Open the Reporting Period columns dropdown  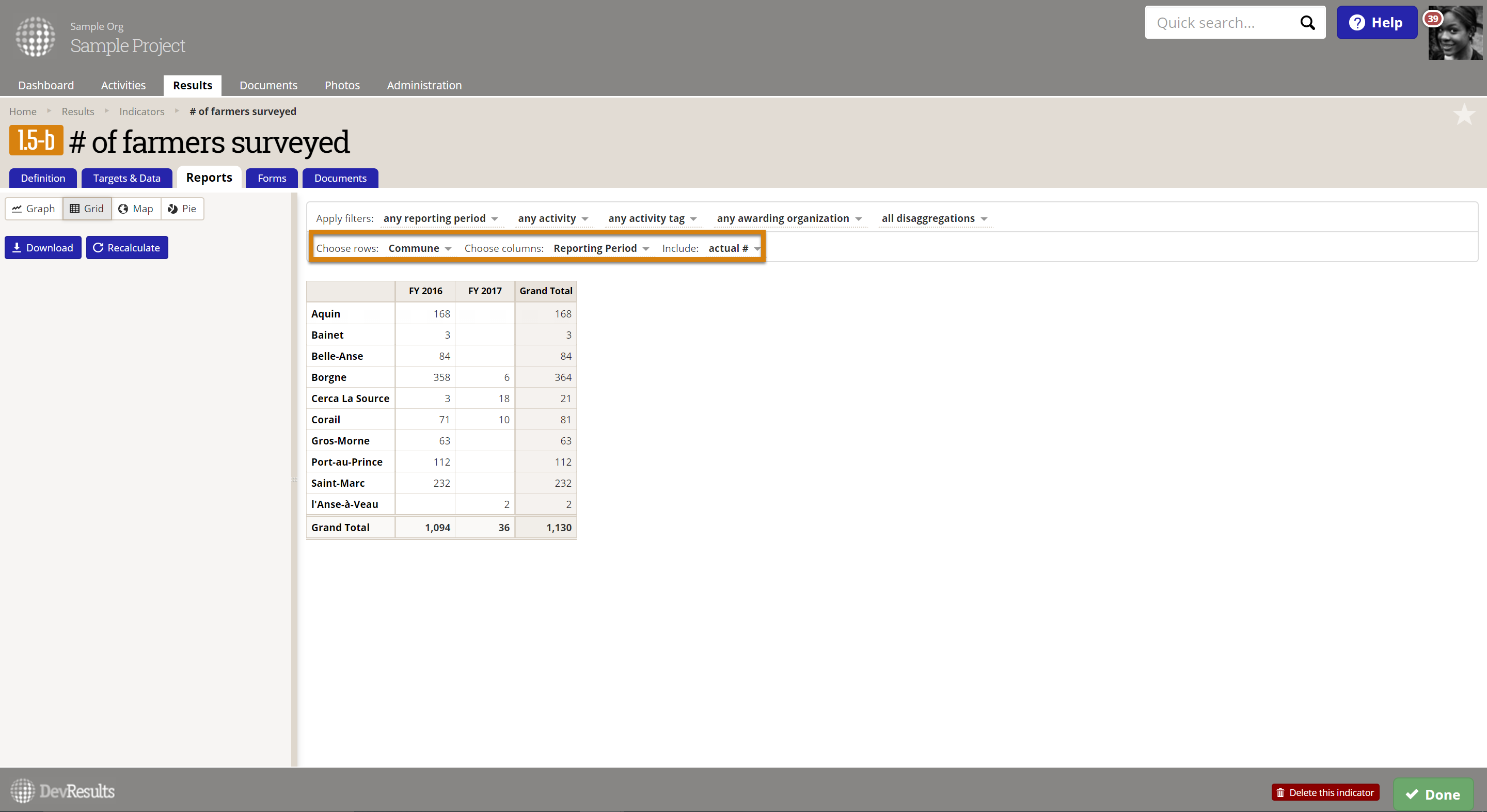pos(601,248)
